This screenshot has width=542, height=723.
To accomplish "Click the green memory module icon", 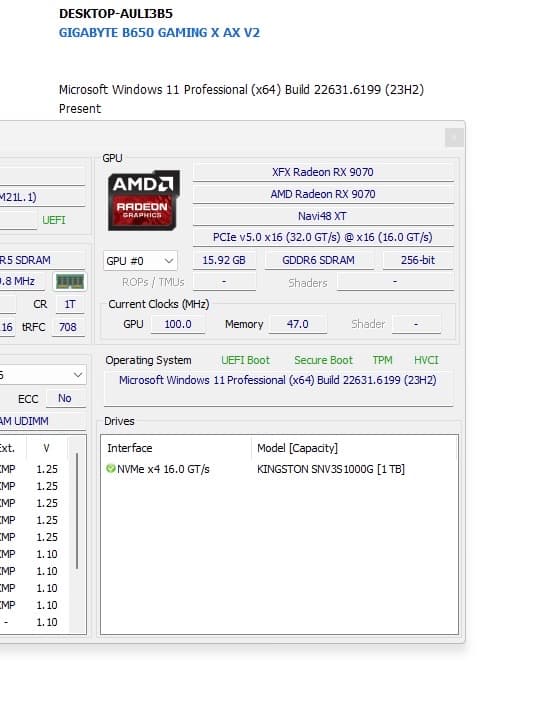I will tap(70, 281).
